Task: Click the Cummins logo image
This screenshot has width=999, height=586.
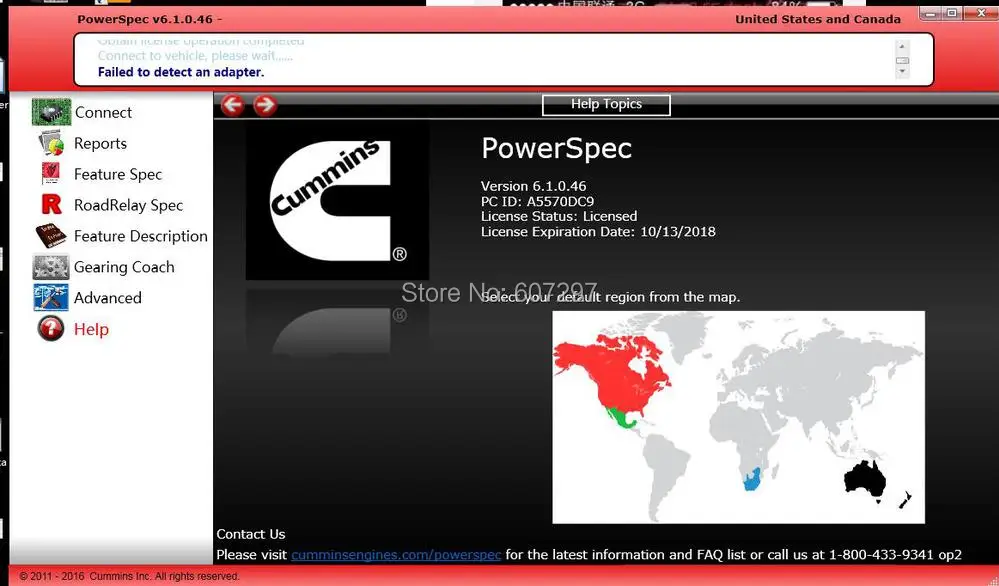Action: [337, 201]
